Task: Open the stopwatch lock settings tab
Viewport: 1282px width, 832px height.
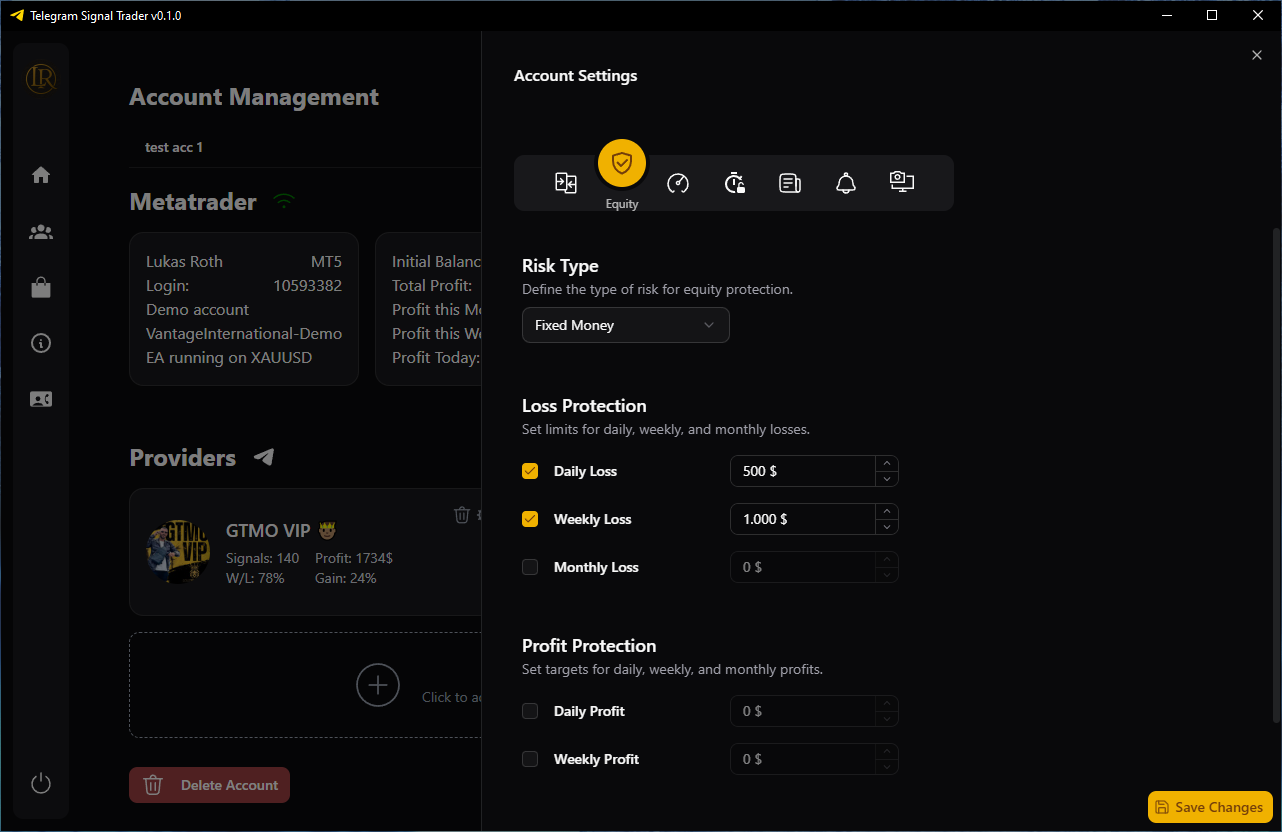Action: (x=734, y=183)
